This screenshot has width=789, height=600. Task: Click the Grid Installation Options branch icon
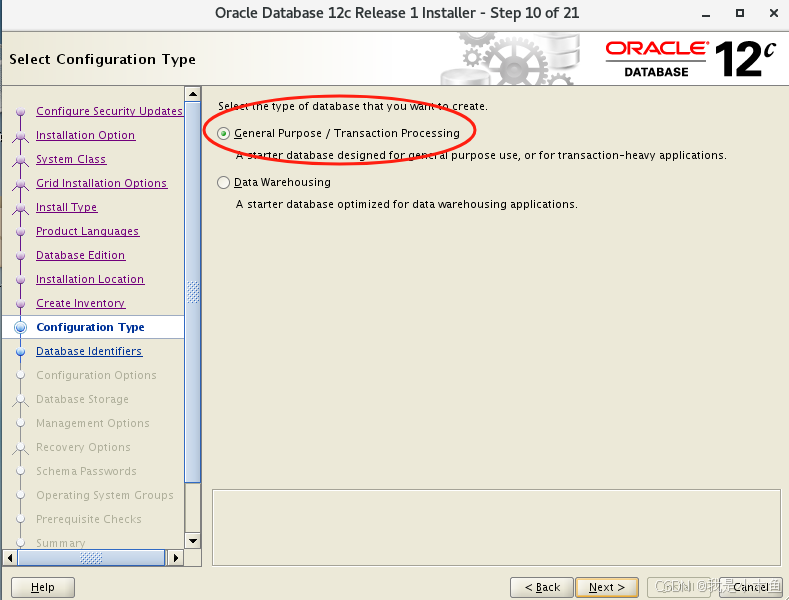(21, 184)
